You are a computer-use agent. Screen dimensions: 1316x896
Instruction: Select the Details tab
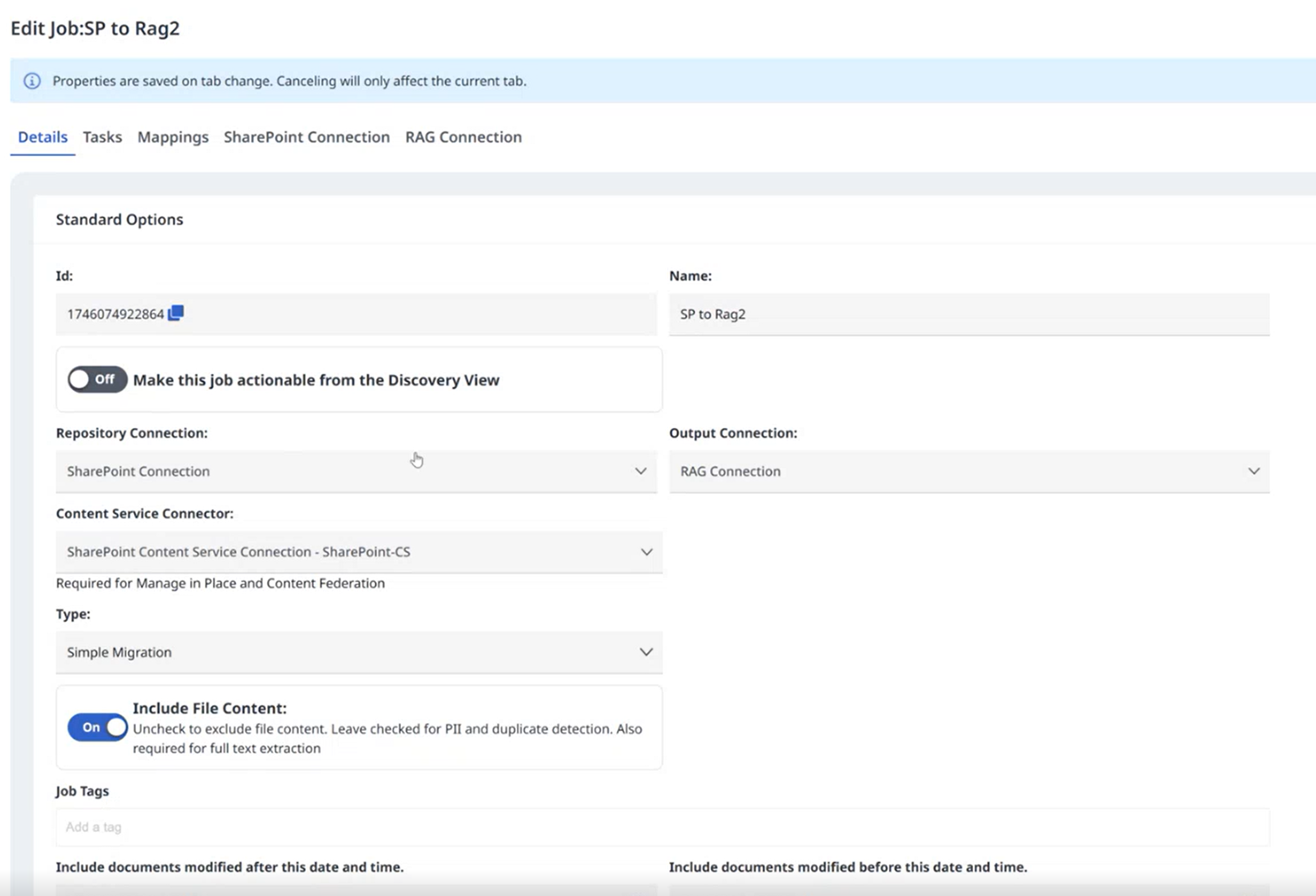click(43, 137)
